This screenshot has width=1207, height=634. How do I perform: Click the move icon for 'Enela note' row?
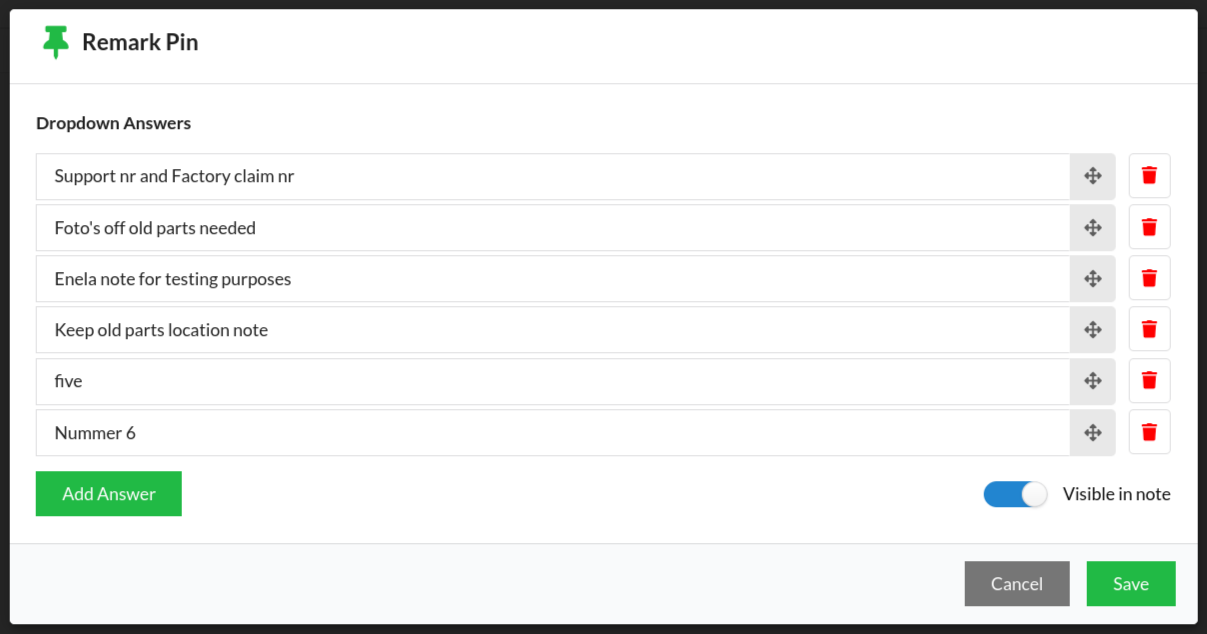pos(1092,278)
